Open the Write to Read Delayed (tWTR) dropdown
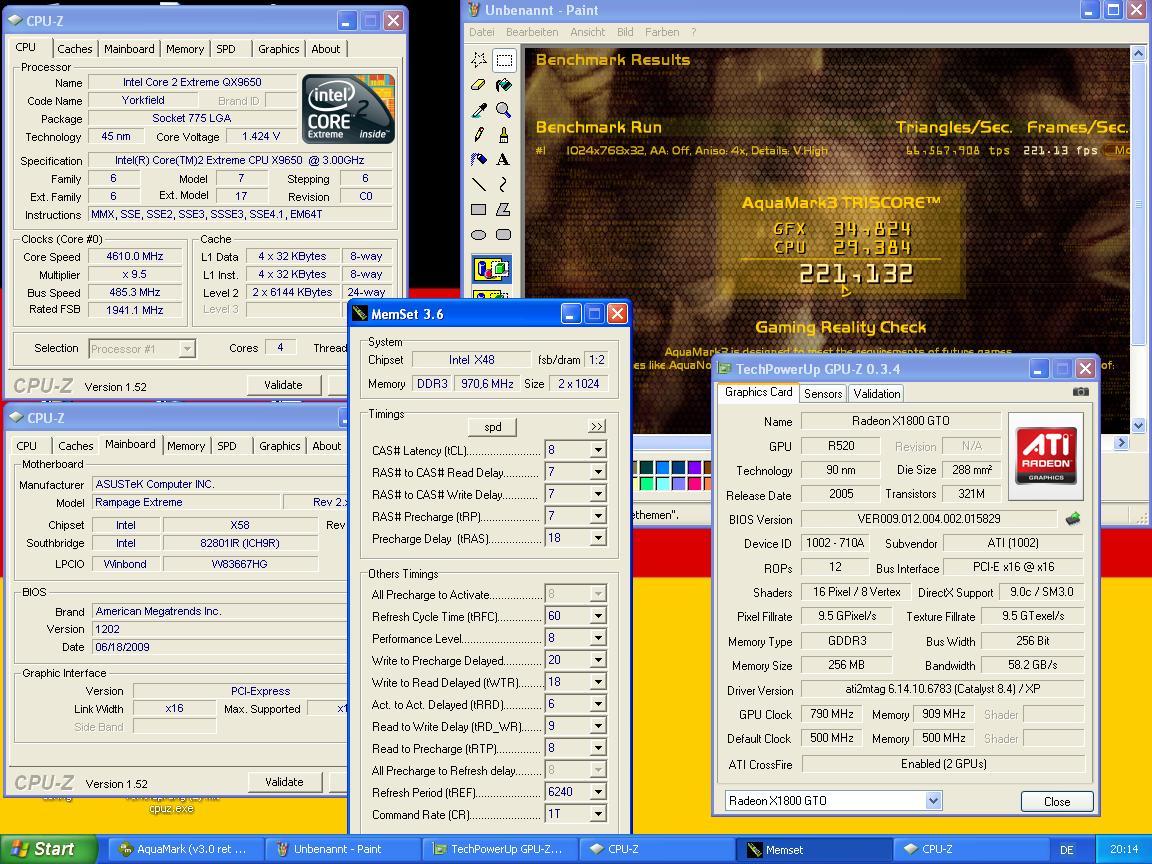Image resolution: width=1152 pixels, height=864 pixels. click(x=598, y=682)
